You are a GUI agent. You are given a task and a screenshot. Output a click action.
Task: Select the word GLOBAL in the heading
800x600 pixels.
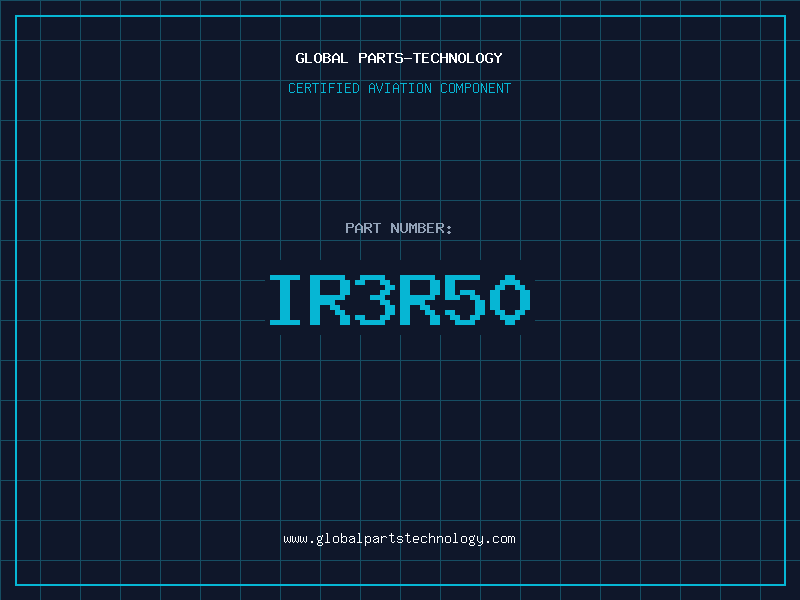click(322, 59)
